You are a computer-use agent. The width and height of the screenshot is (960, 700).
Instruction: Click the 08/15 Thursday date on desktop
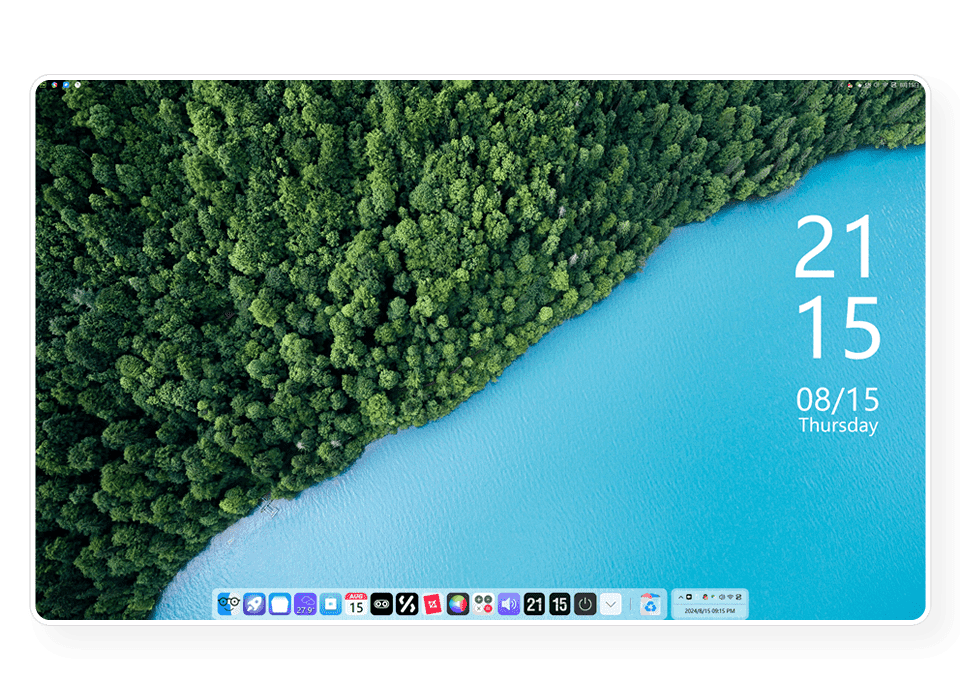point(838,411)
